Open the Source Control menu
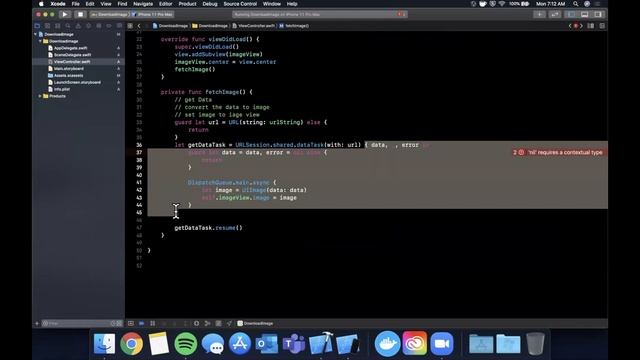Screen dimensions: 640x360 click(240, 4)
